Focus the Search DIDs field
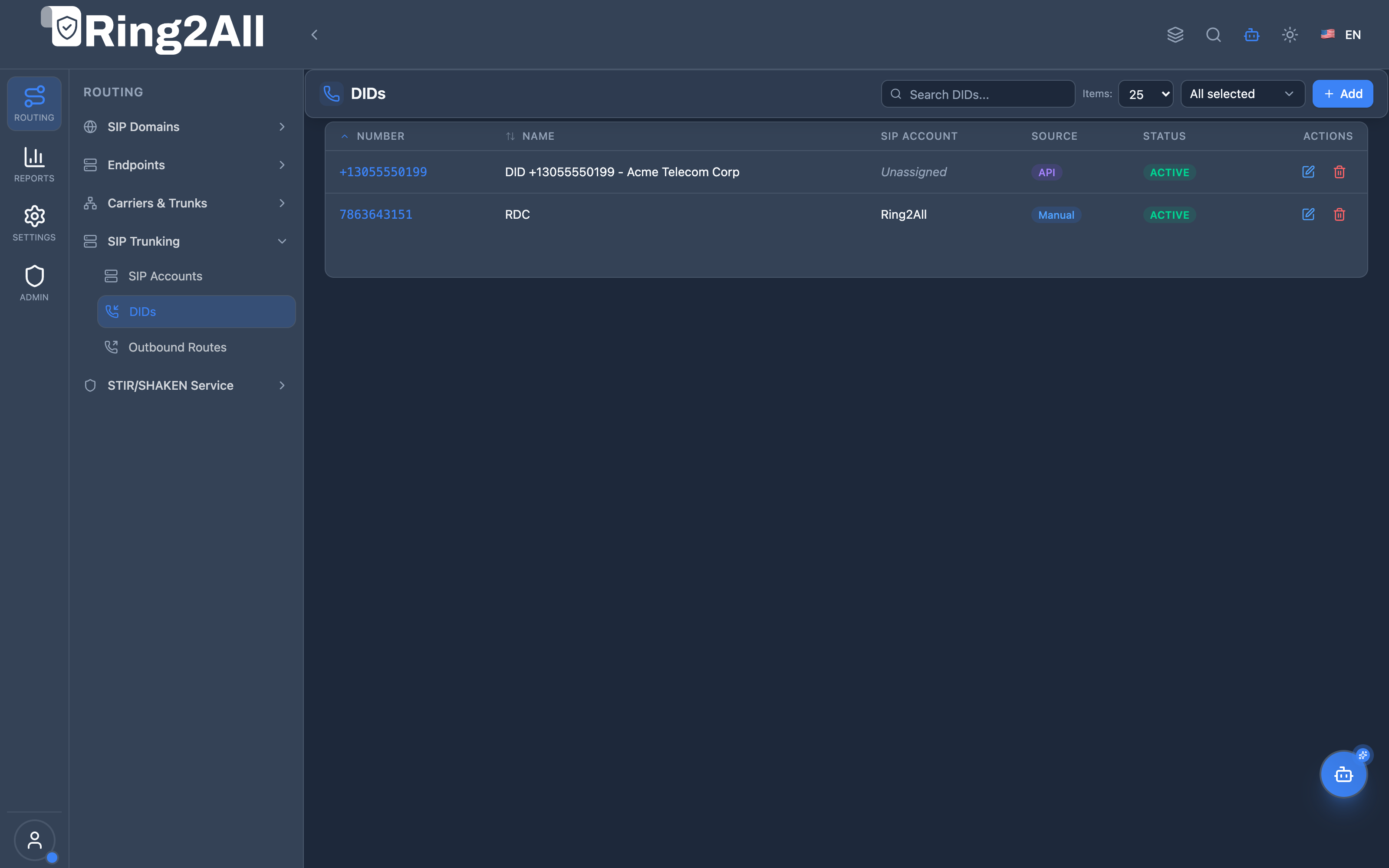This screenshot has height=868, width=1389. 978,94
